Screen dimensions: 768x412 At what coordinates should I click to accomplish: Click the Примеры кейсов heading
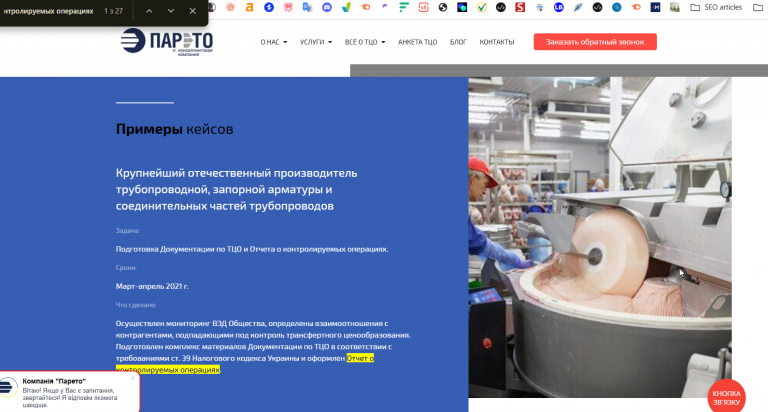tap(174, 129)
